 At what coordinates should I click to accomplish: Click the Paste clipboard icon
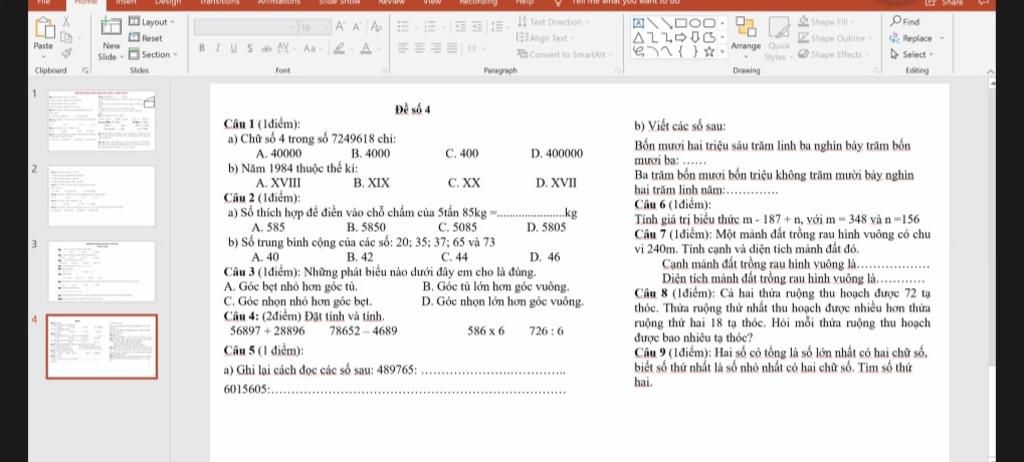coord(44,28)
